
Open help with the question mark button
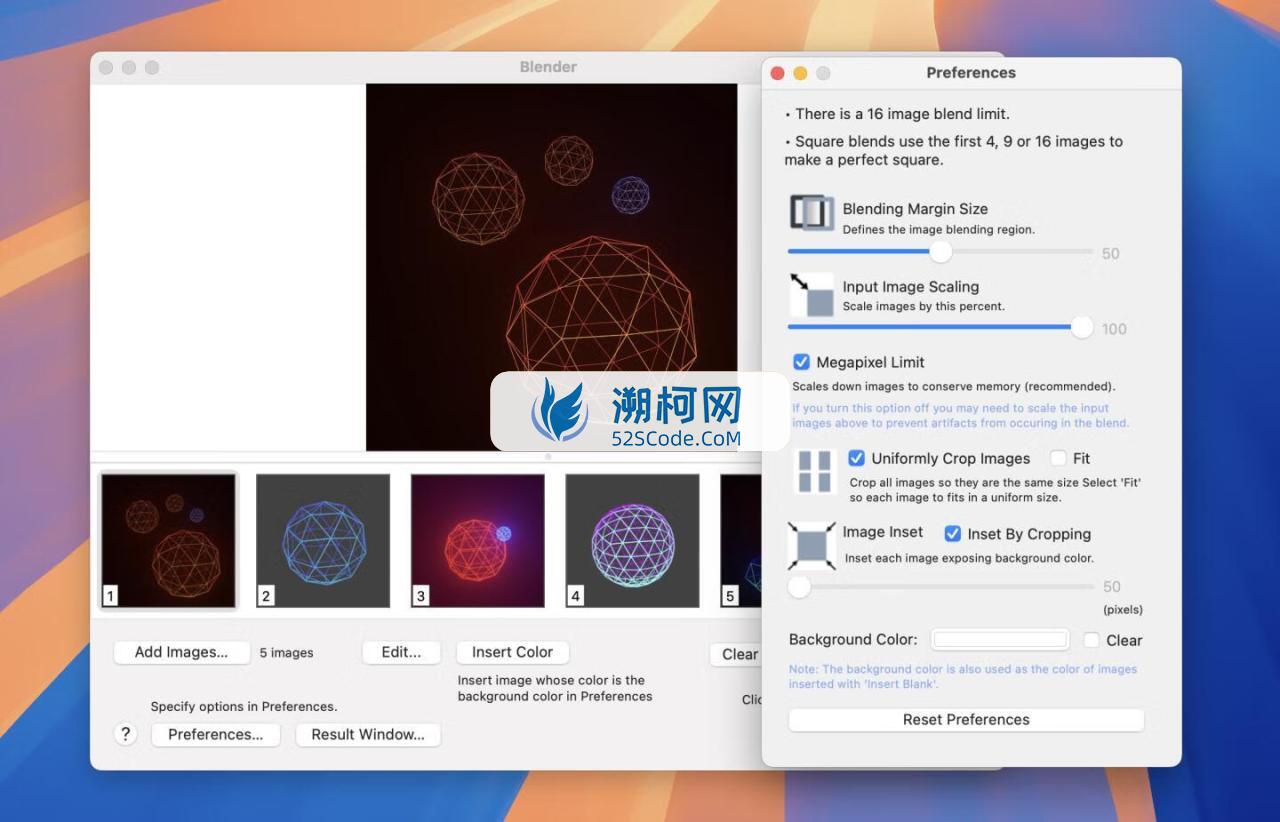[125, 734]
